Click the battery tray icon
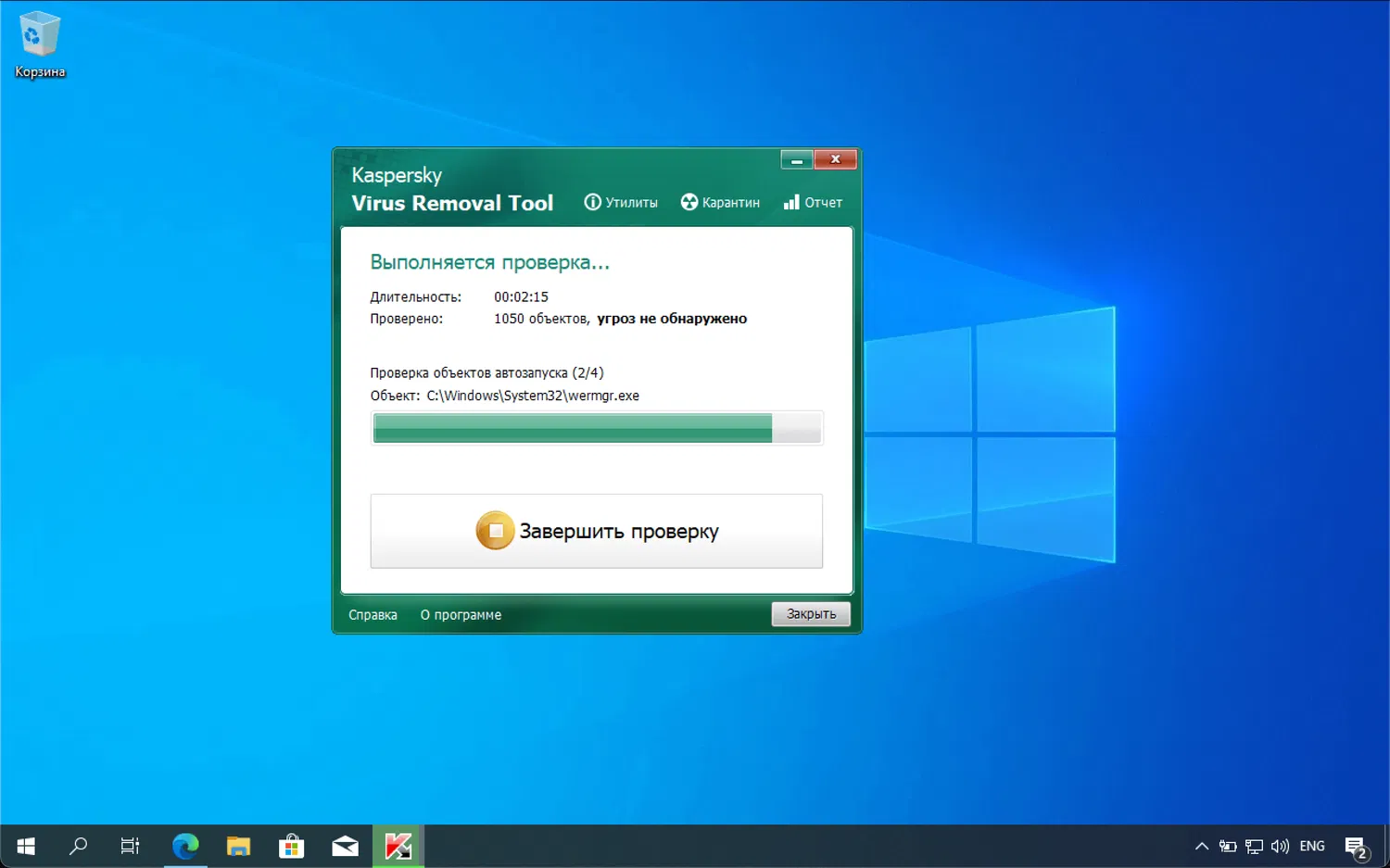Image resolution: width=1390 pixels, height=868 pixels. [1228, 846]
